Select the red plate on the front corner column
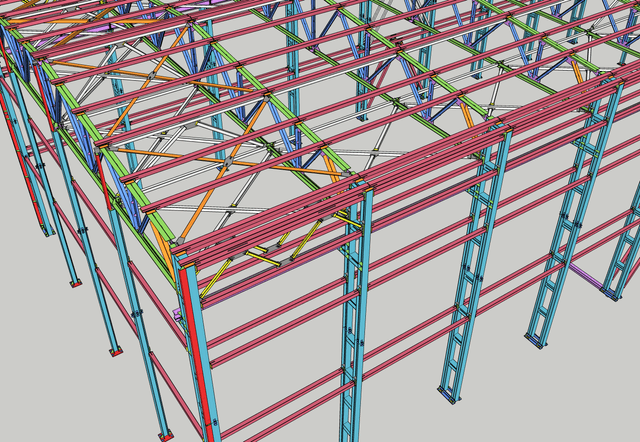The width and height of the screenshot is (640, 442). click(x=198, y=354)
